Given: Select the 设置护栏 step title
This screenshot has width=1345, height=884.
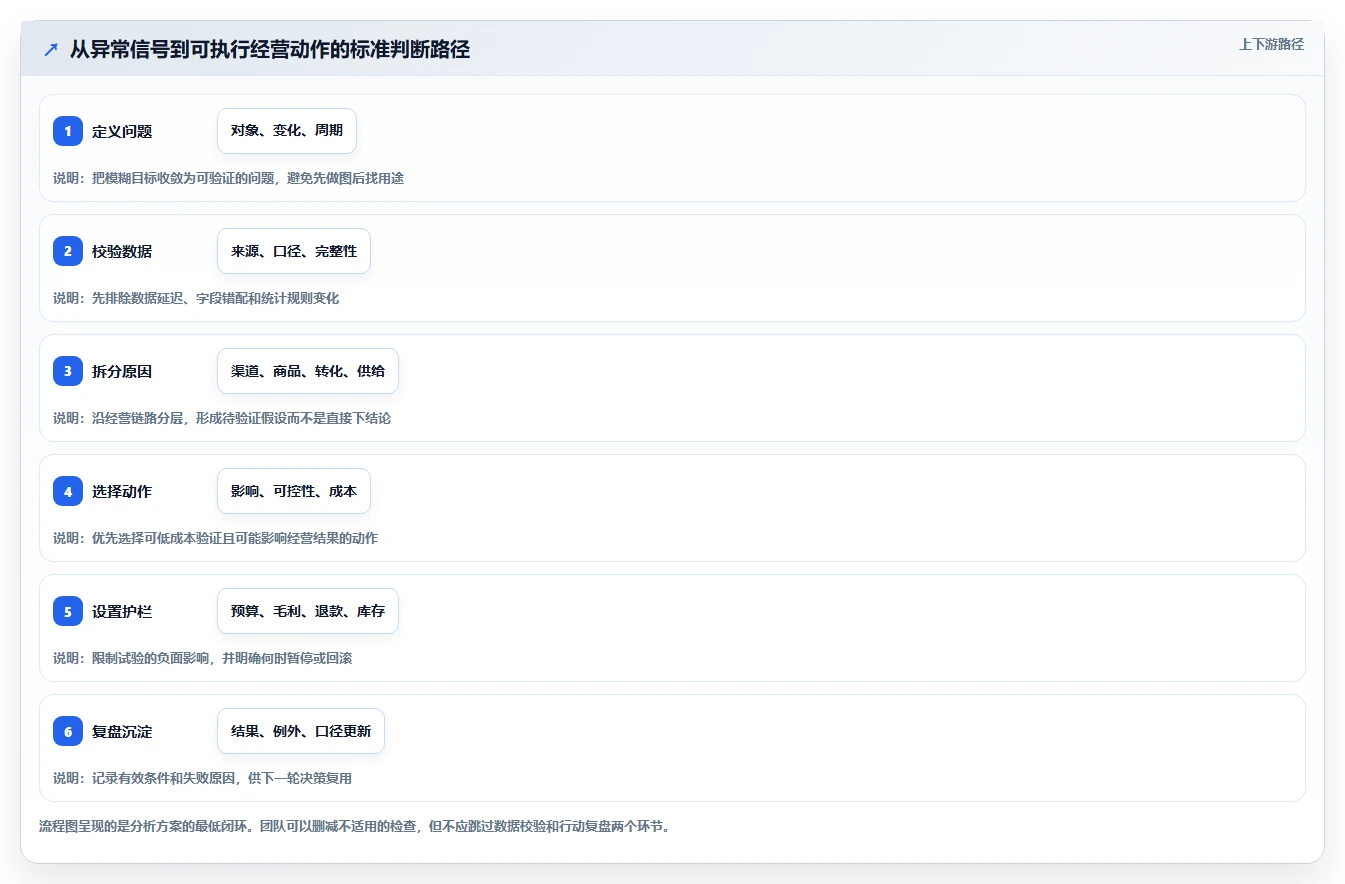Looking at the screenshot, I should click(x=122, y=611).
